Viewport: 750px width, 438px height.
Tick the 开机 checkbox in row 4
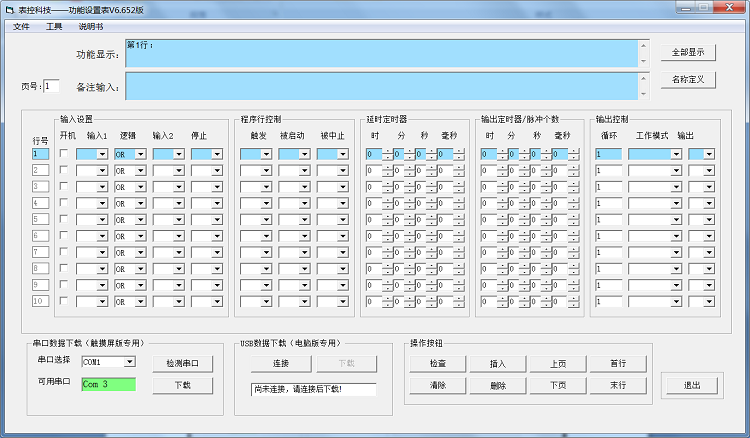click(64, 203)
